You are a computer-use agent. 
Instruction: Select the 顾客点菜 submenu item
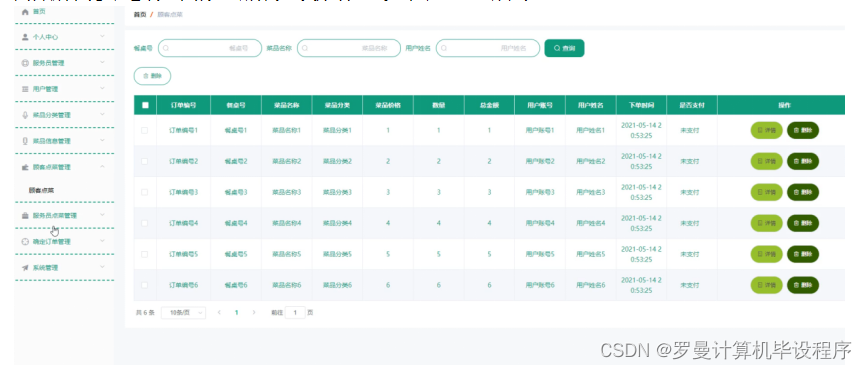click(41, 190)
